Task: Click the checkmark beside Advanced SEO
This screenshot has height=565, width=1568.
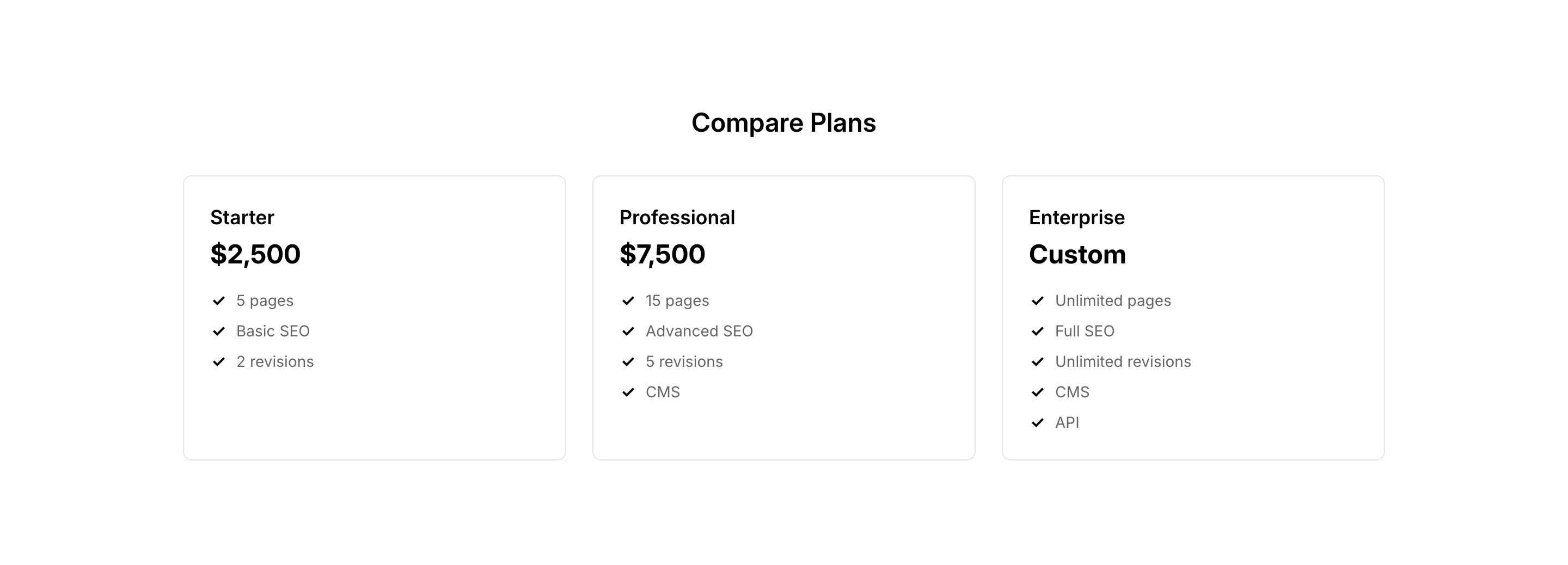Action: [x=628, y=331]
